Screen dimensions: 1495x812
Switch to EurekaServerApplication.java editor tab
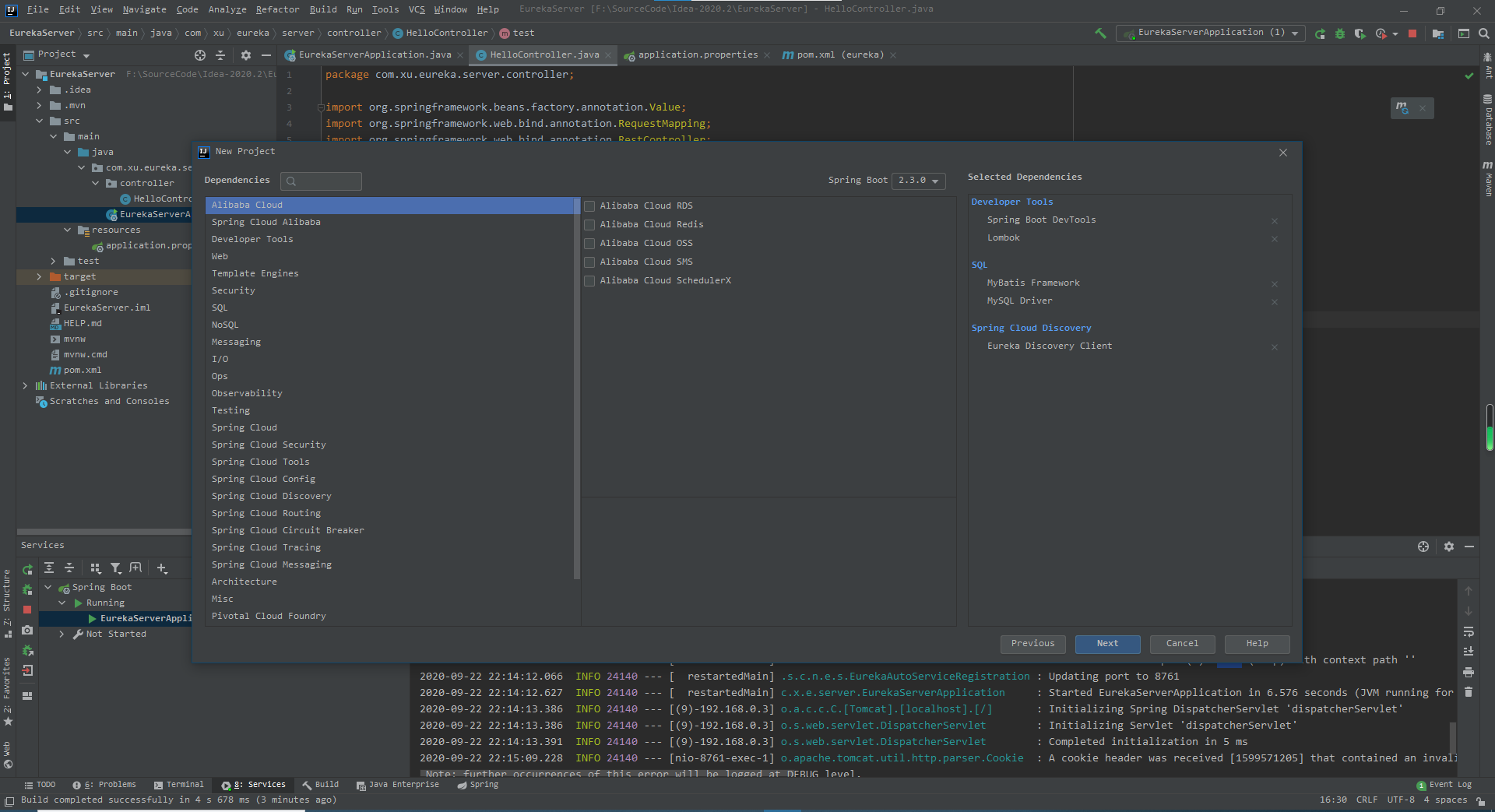[375, 55]
